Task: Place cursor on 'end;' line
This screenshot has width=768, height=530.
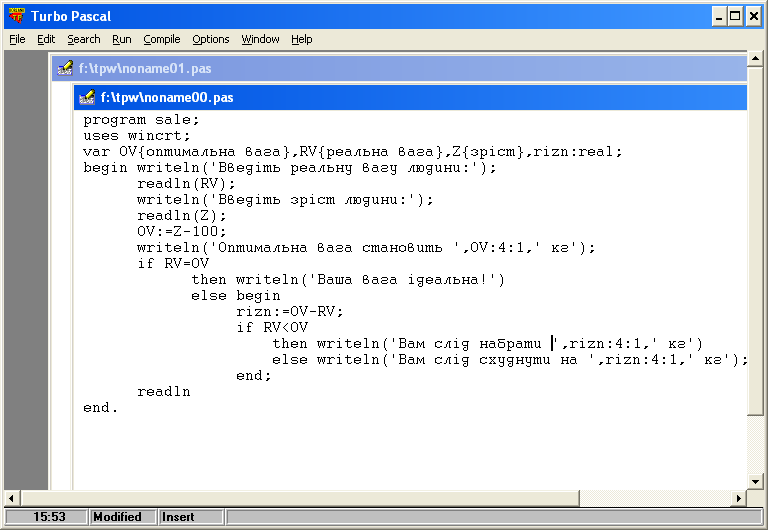Action: coord(254,376)
